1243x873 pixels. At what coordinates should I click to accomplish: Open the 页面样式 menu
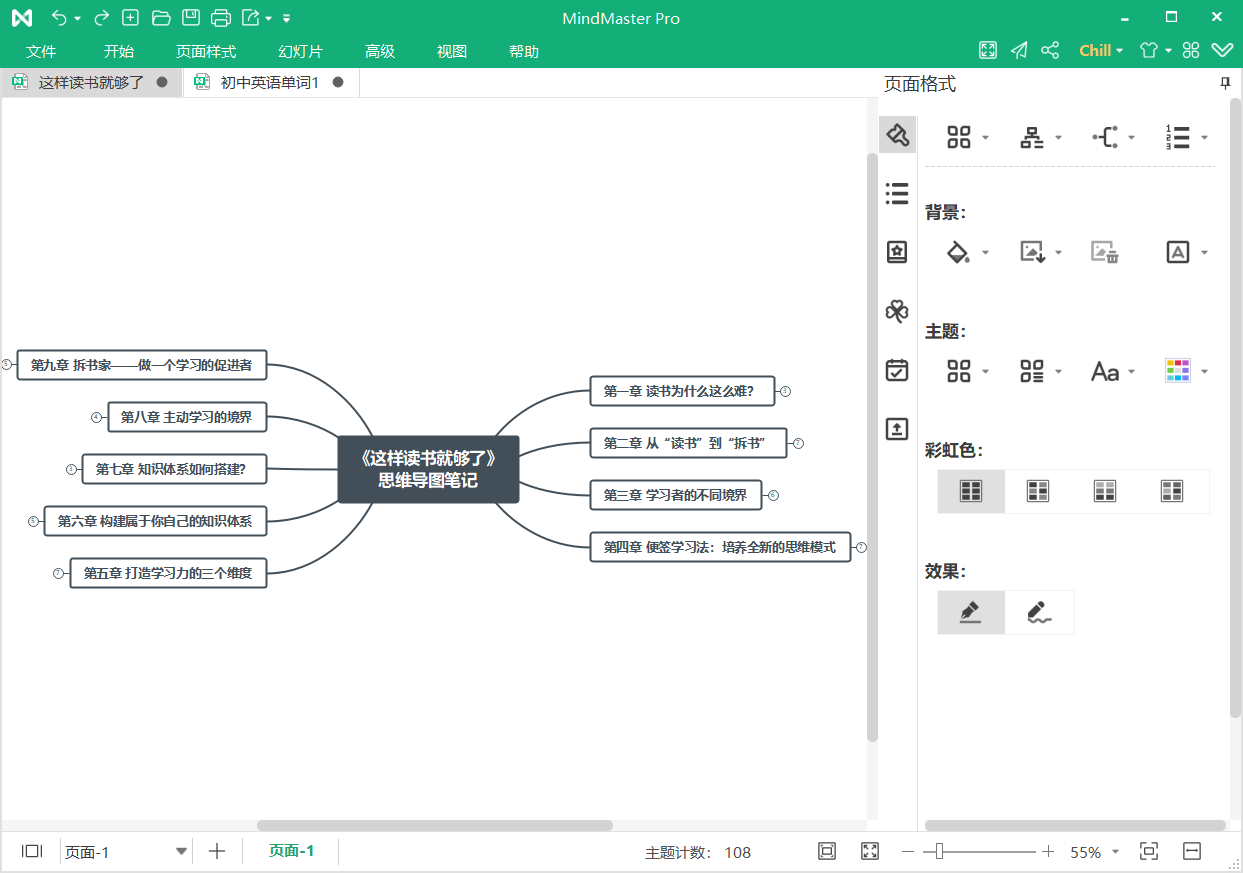click(x=206, y=52)
